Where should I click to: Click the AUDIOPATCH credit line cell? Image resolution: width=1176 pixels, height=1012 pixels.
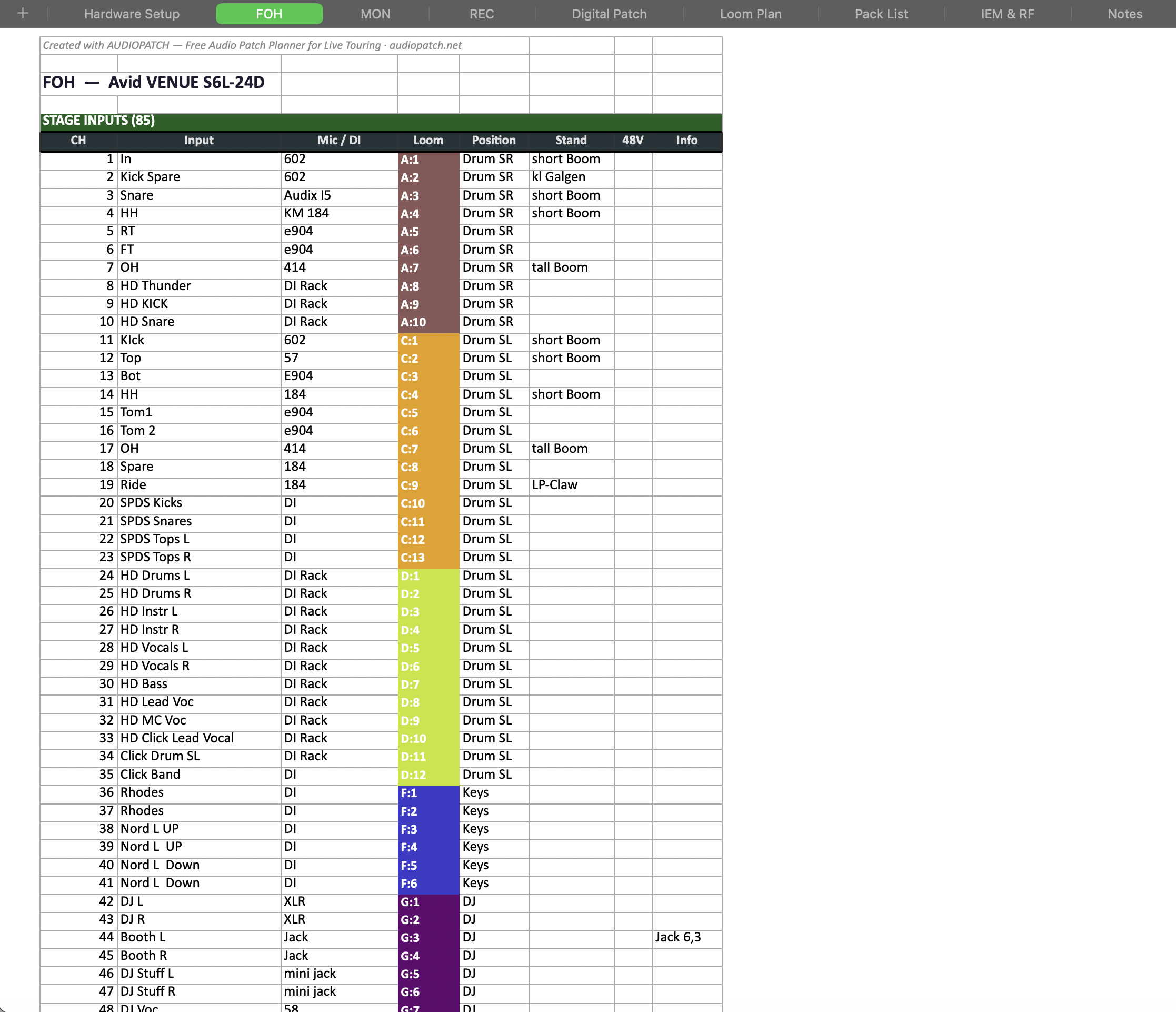click(x=284, y=45)
